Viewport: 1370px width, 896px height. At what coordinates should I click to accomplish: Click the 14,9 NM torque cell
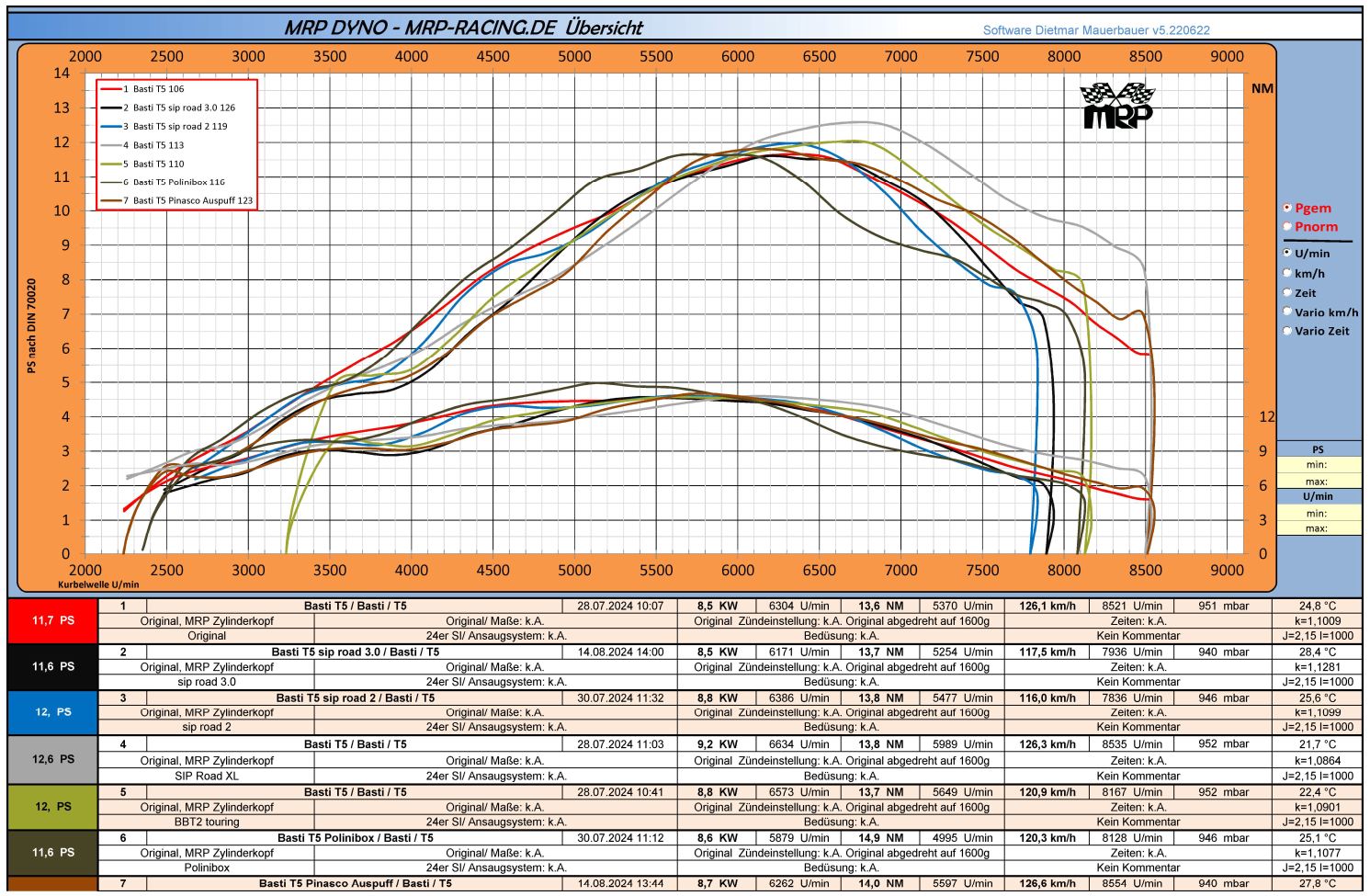(x=880, y=838)
